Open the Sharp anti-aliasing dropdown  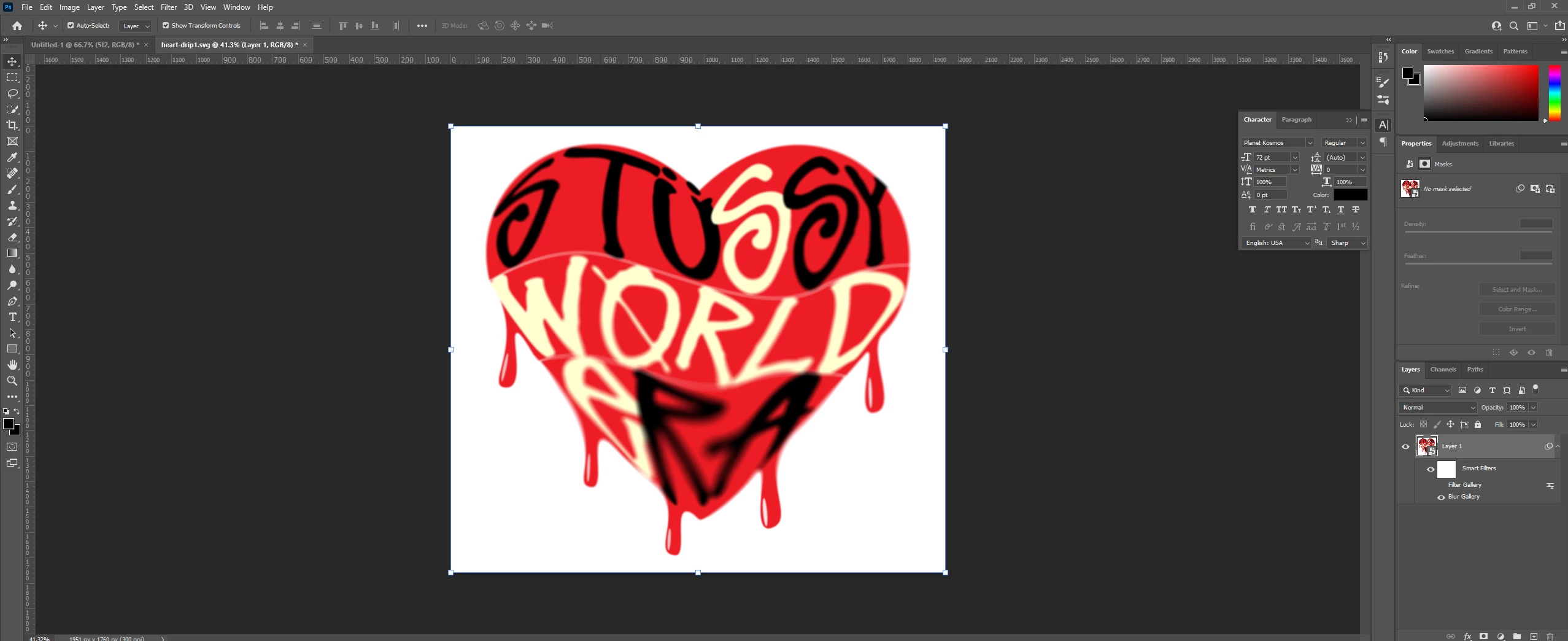(x=1348, y=243)
